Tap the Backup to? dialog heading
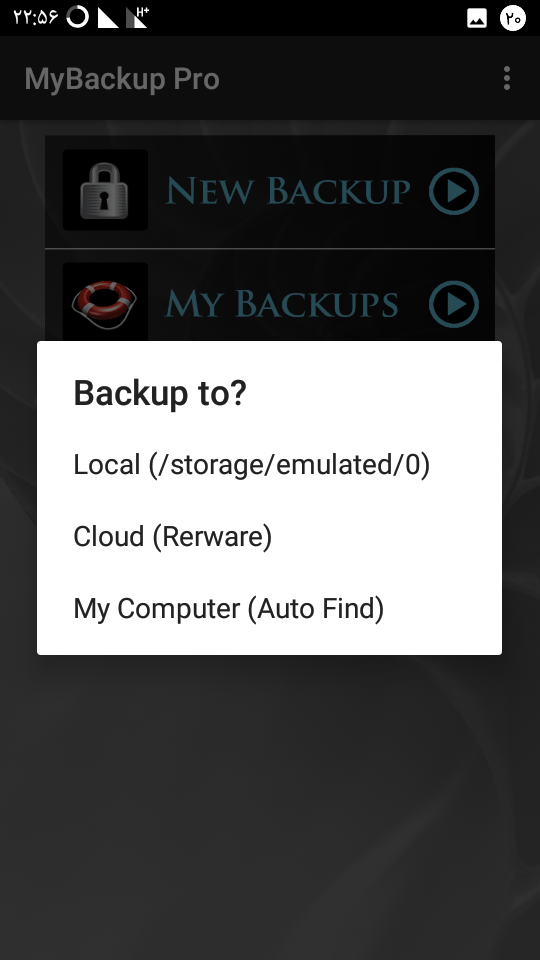540x960 pixels. [x=160, y=393]
